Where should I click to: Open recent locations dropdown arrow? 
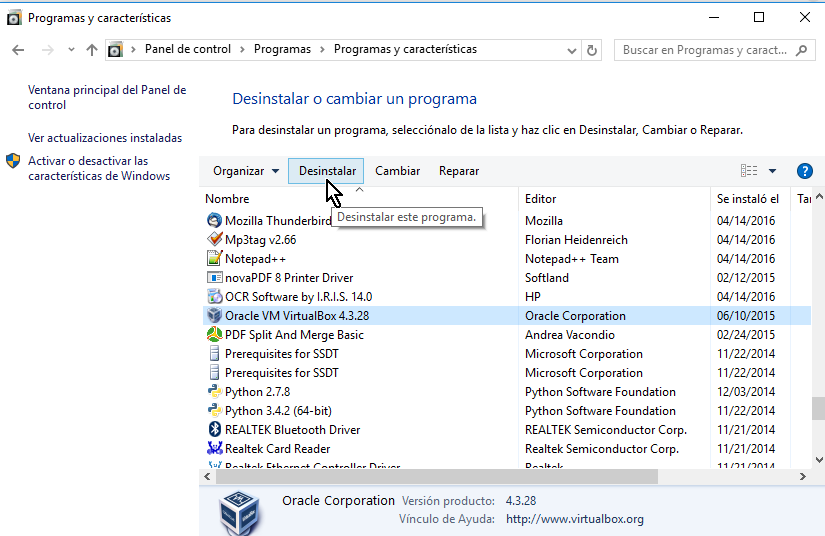pos(71,50)
